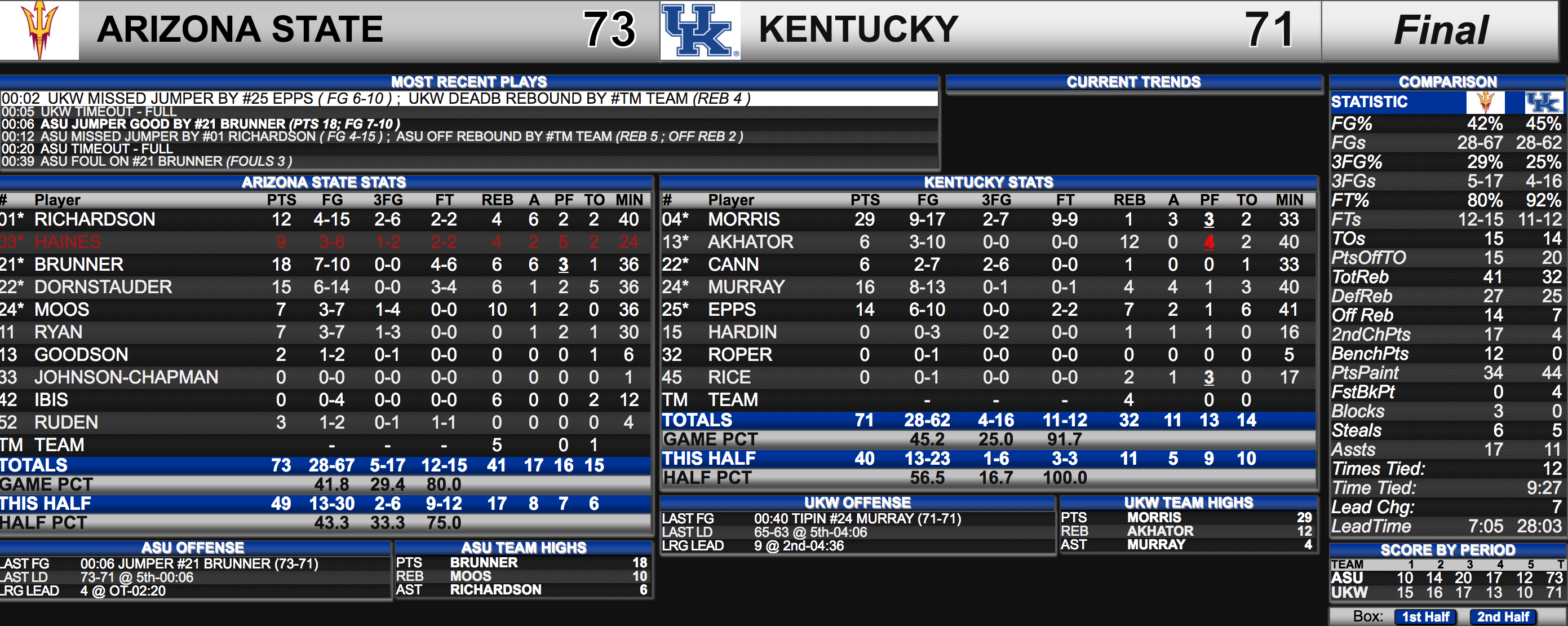This screenshot has width=1568, height=626.
Task: Click the Kentucky Stats header
Action: coord(988,182)
